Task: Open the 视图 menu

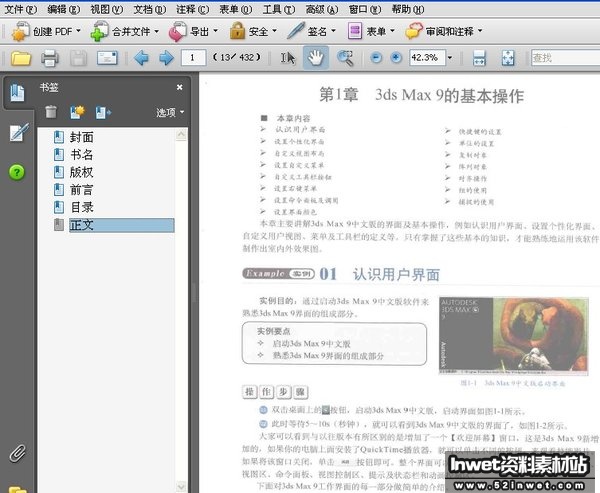Action: coord(106,9)
